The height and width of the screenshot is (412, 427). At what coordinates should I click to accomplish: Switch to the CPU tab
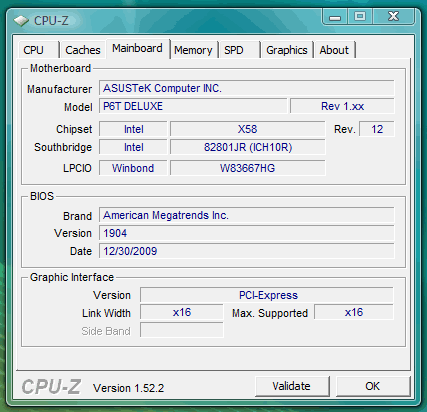pyautogui.click(x=39, y=50)
